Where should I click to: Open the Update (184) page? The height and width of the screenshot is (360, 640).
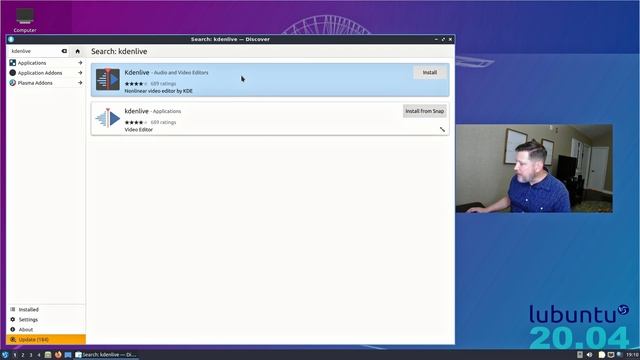click(46, 340)
